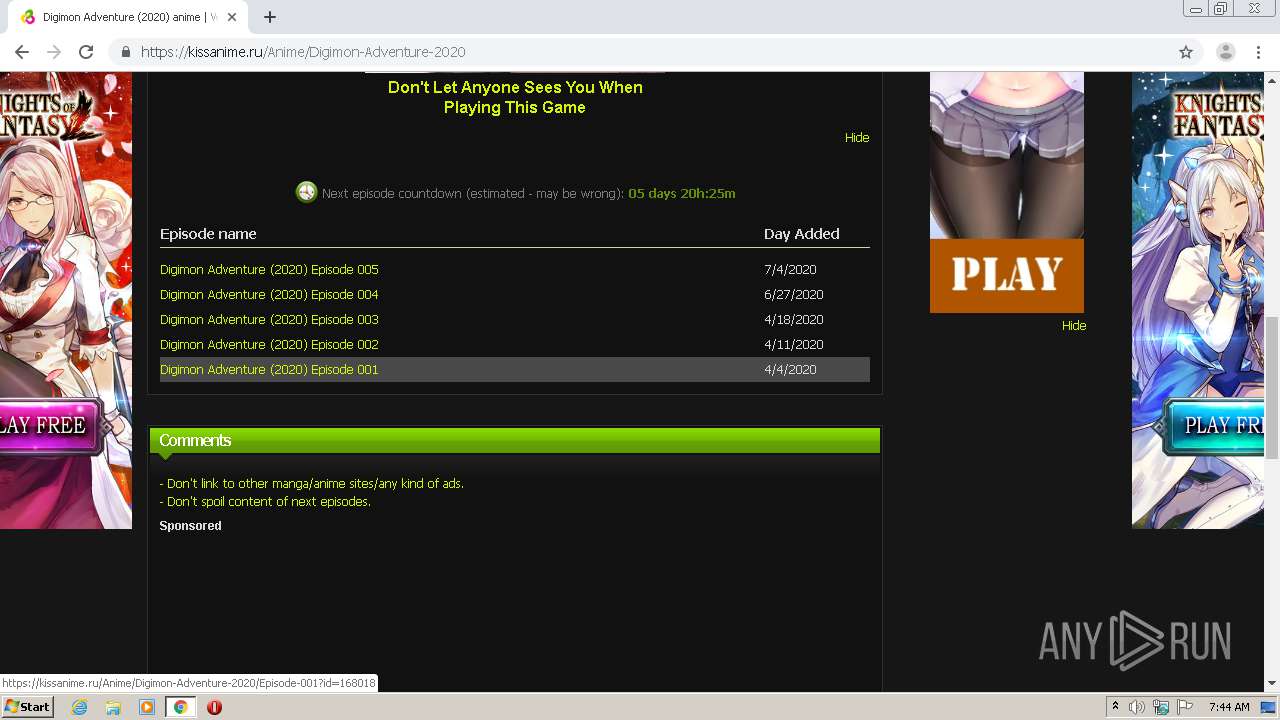This screenshot has height=720, width=1280.
Task: Click the show desktop icon beside clock
Action: click(x=1268, y=707)
